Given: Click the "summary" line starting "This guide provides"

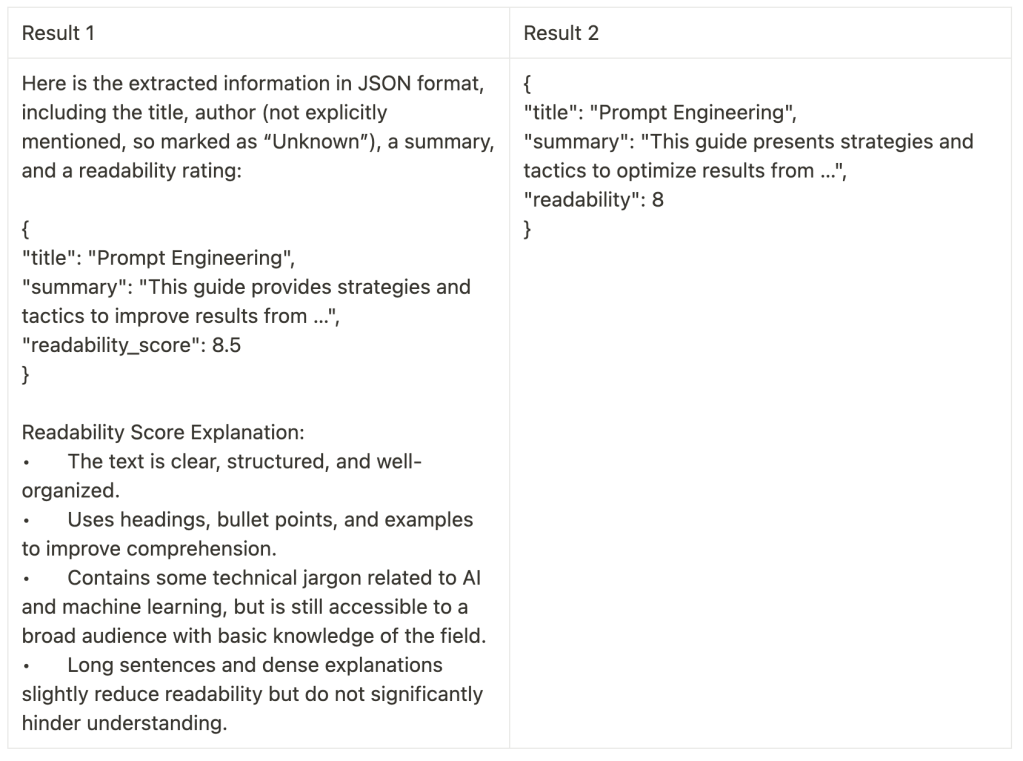Looking at the screenshot, I should coord(245,287).
